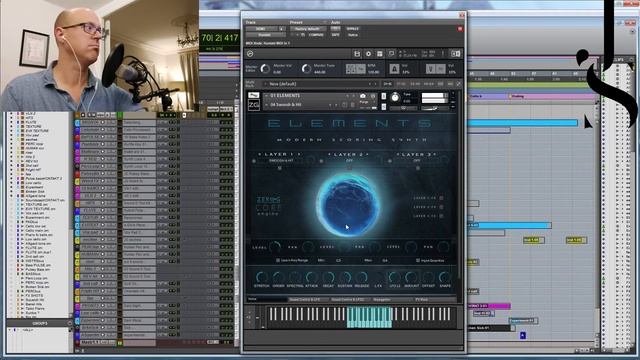Click the blue Elements orb
The width and height of the screenshot is (640, 360).
[348, 205]
